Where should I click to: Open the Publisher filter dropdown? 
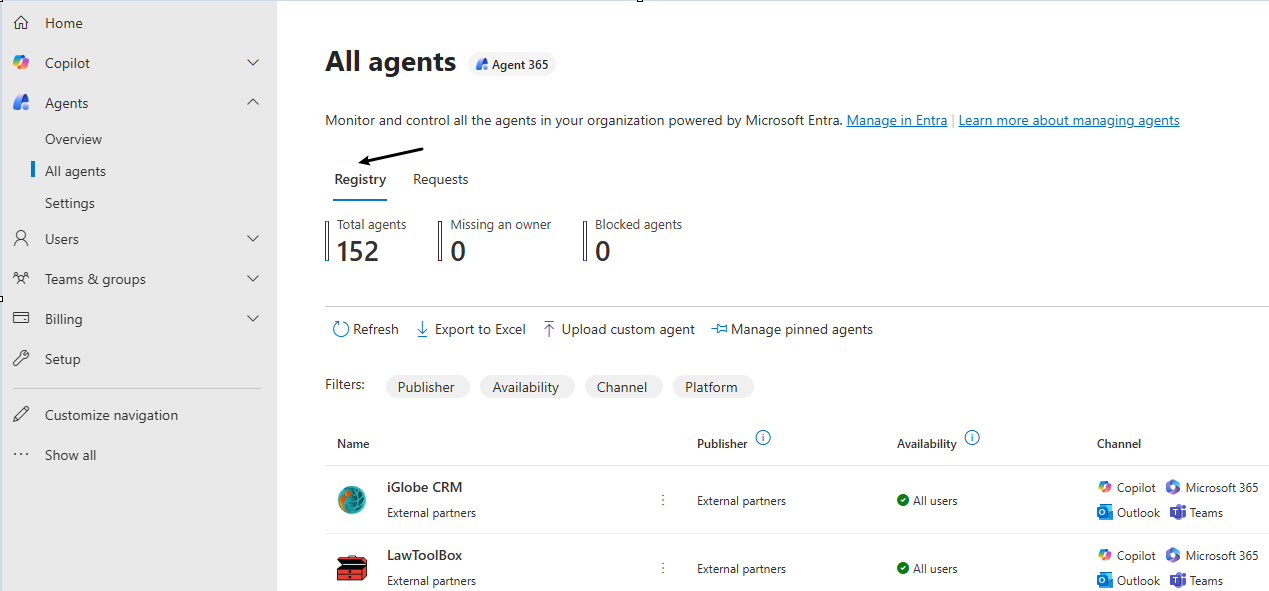[x=427, y=387]
